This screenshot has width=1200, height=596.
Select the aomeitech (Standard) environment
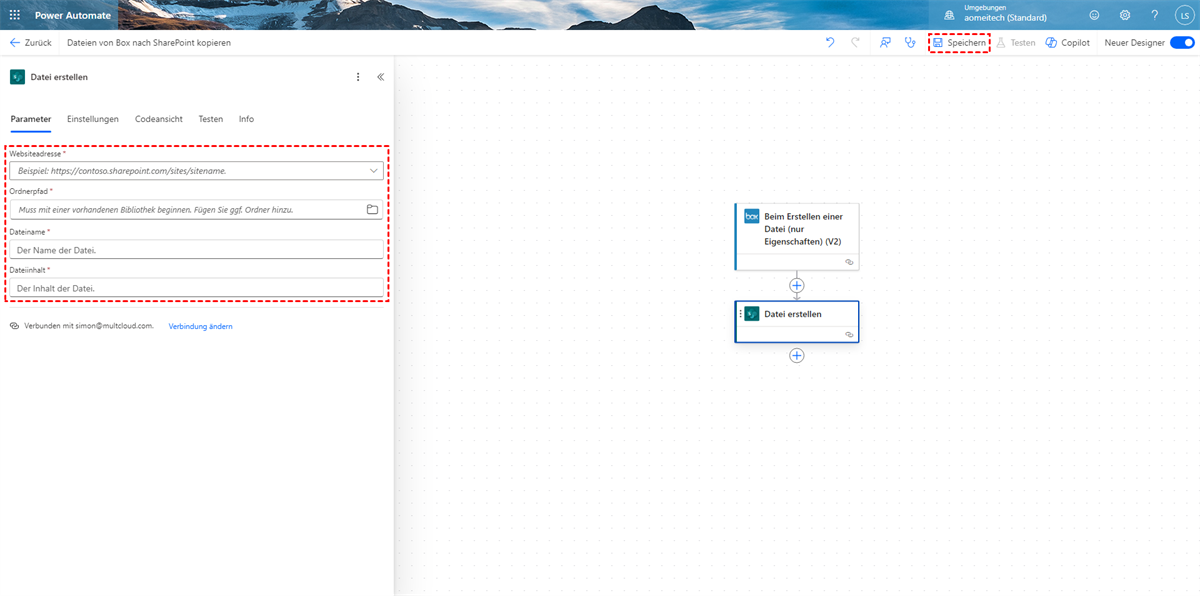click(x=1005, y=18)
